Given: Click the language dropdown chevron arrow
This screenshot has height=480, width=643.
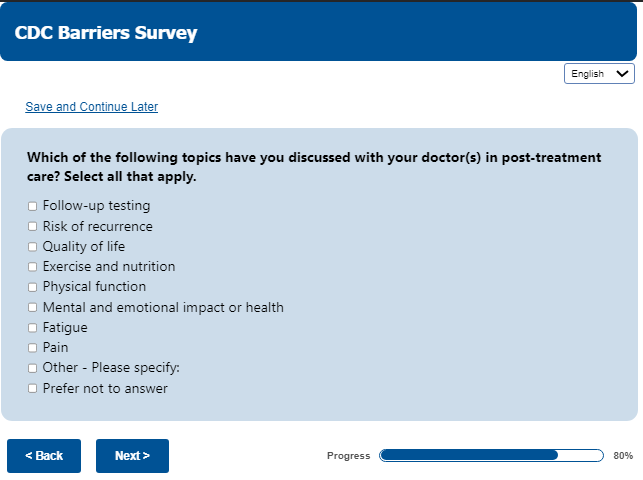Looking at the screenshot, I should click(x=624, y=73).
